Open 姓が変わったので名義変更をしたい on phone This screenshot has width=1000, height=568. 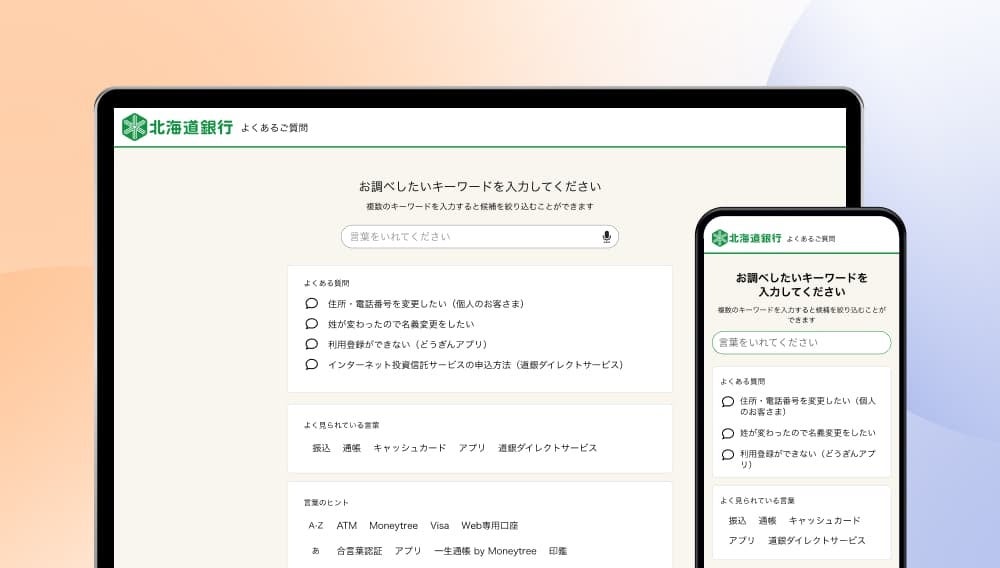tap(808, 433)
